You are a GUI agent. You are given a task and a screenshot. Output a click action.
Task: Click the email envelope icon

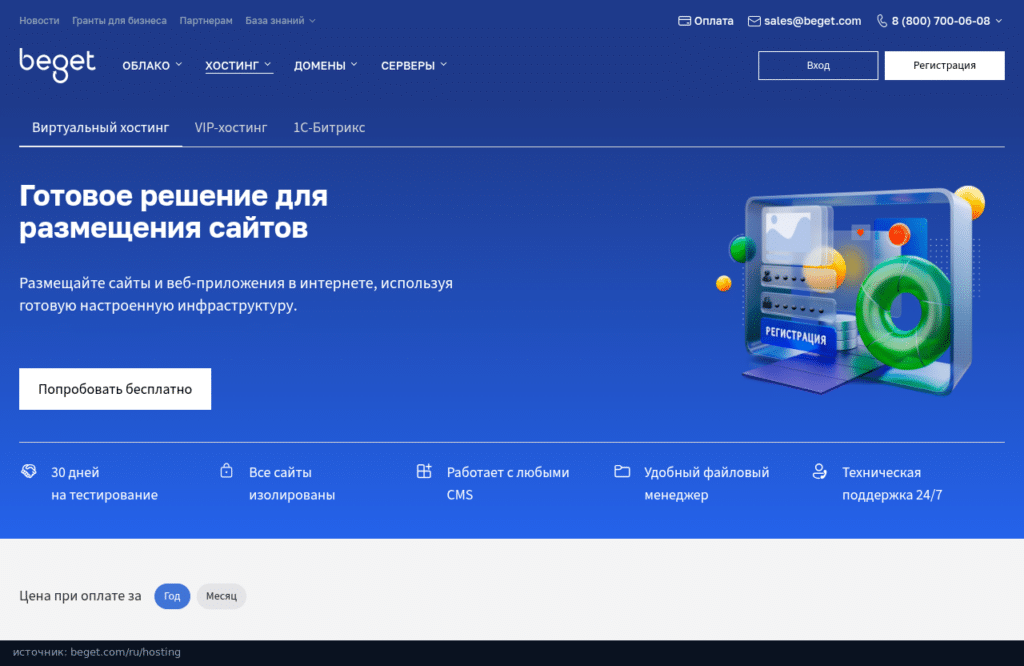(x=754, y=21)
